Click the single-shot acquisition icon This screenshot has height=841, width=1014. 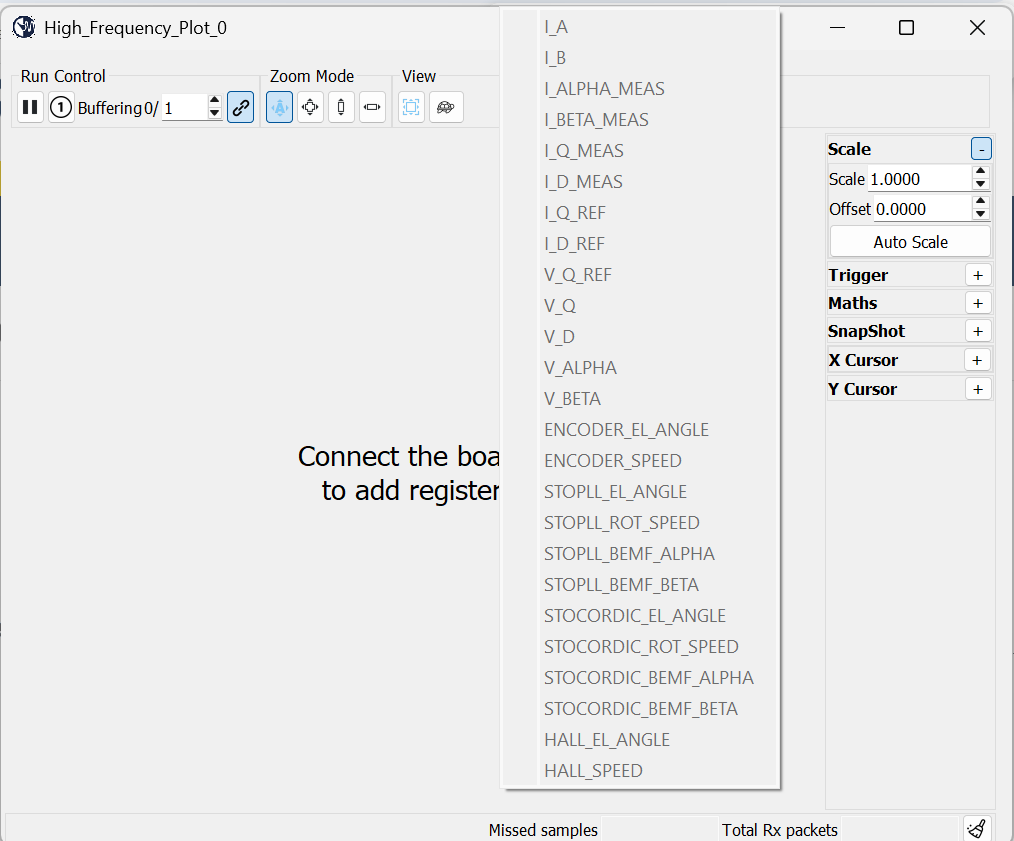pos(61,107)
